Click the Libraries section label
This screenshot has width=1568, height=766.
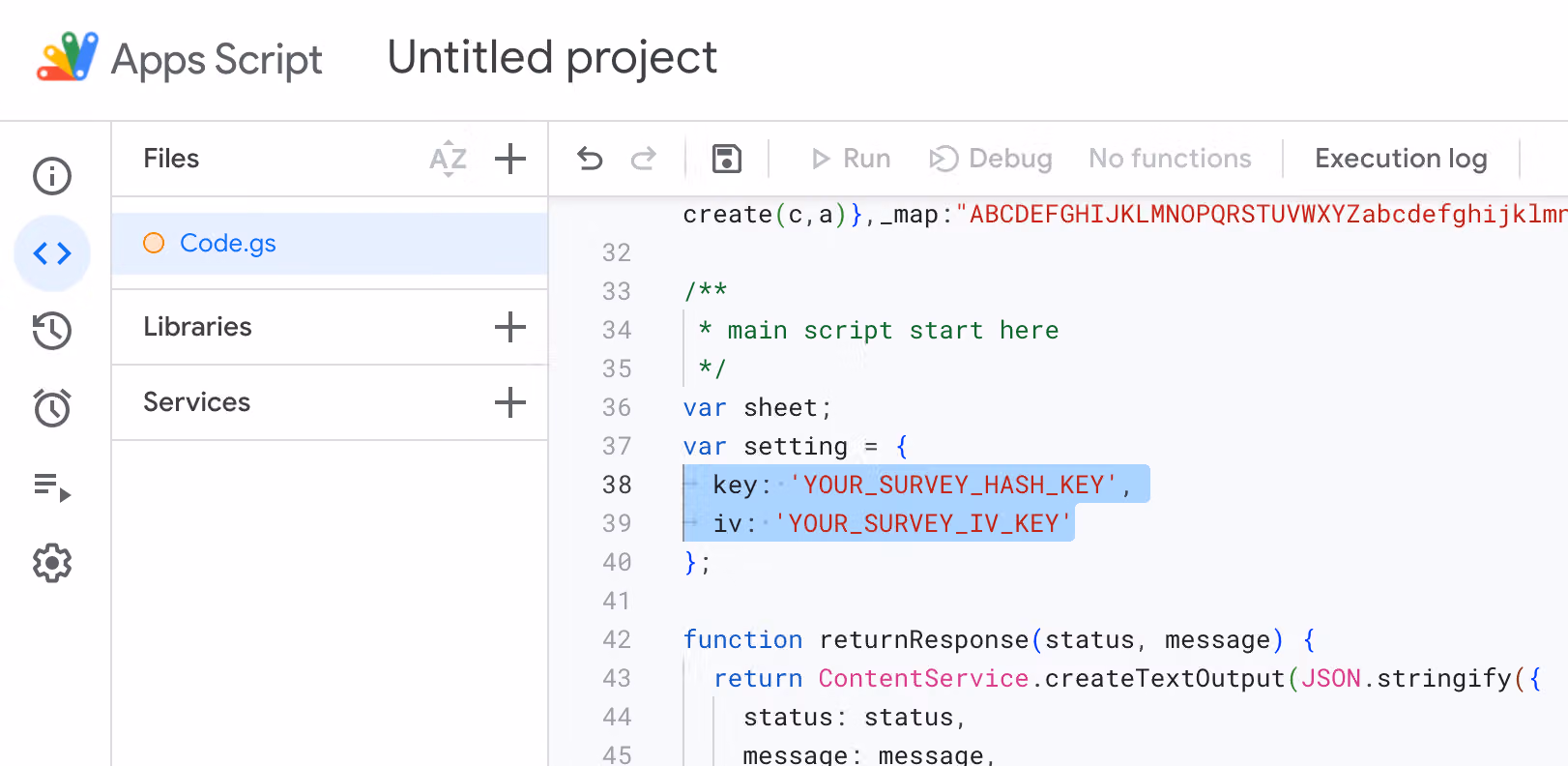(x=197, y=327)
